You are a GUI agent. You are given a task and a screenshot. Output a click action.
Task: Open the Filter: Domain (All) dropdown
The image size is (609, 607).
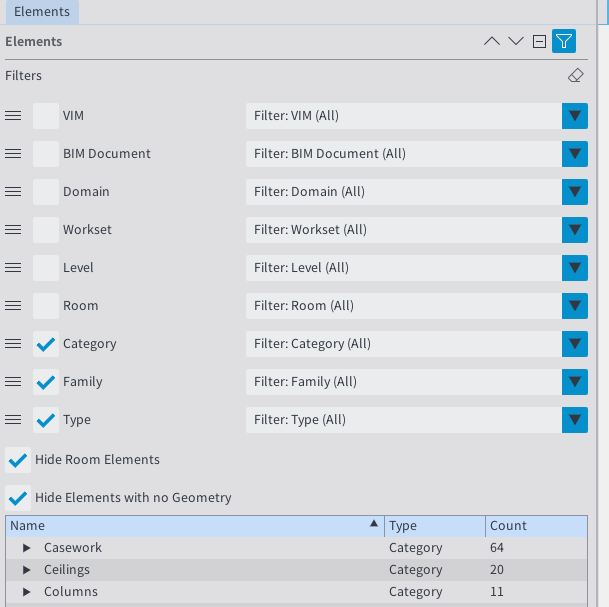tap(574, 192)
